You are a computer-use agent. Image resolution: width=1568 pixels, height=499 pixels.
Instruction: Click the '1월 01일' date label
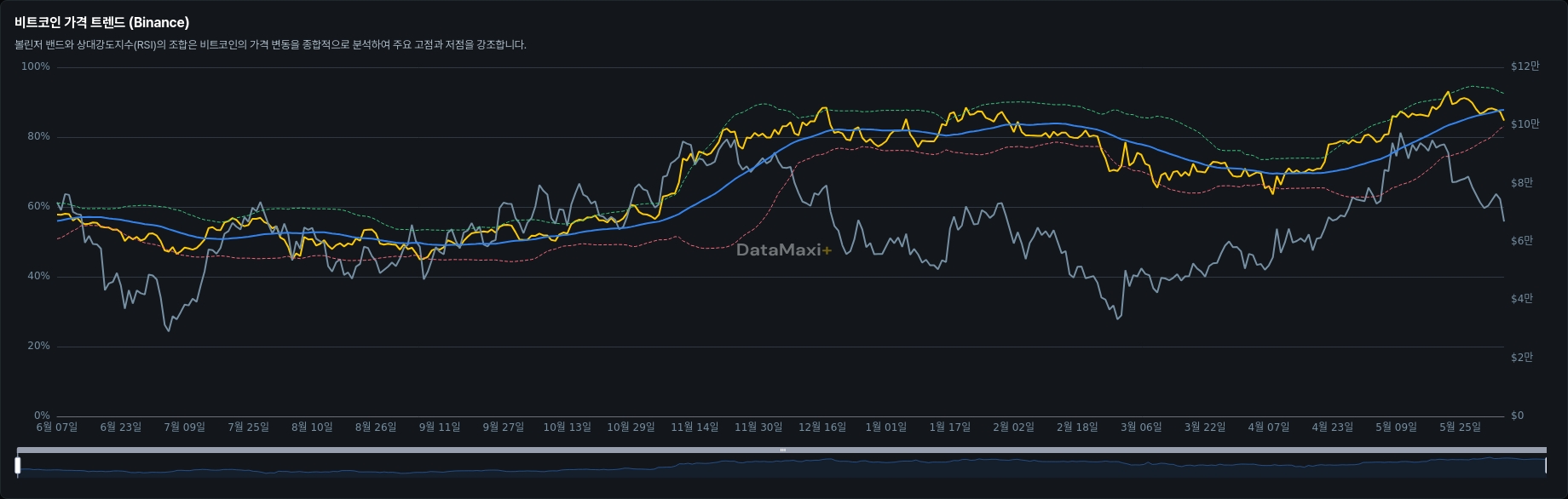[886, 427]
